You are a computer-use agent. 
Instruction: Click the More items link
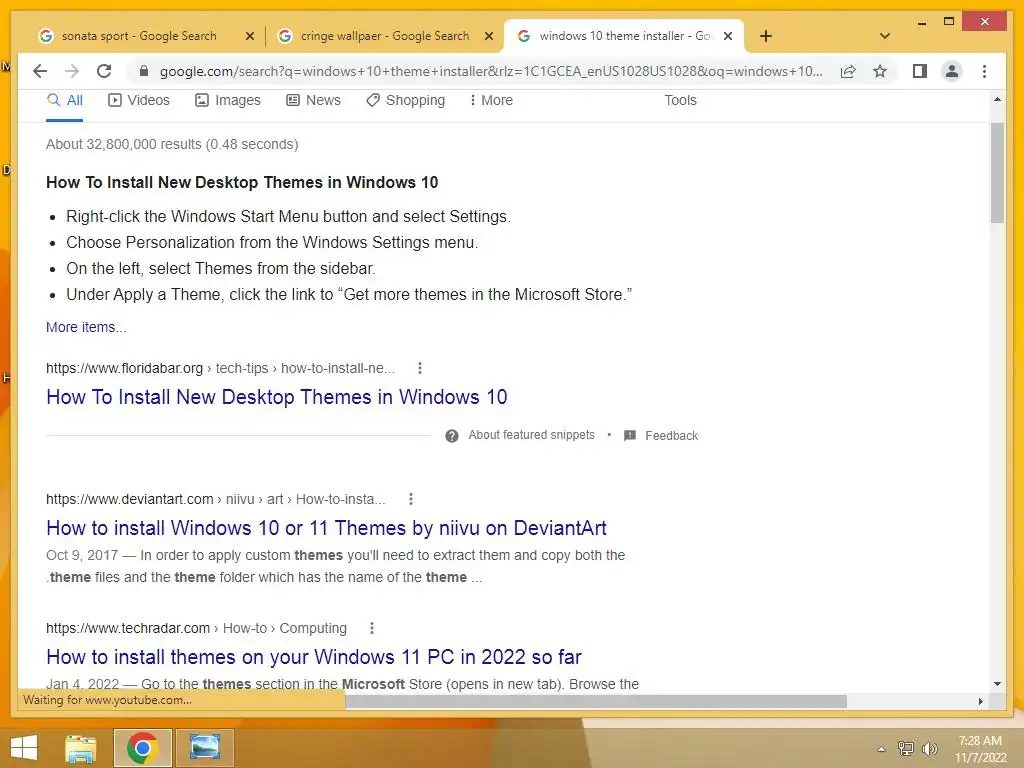[x=86, y=327]
